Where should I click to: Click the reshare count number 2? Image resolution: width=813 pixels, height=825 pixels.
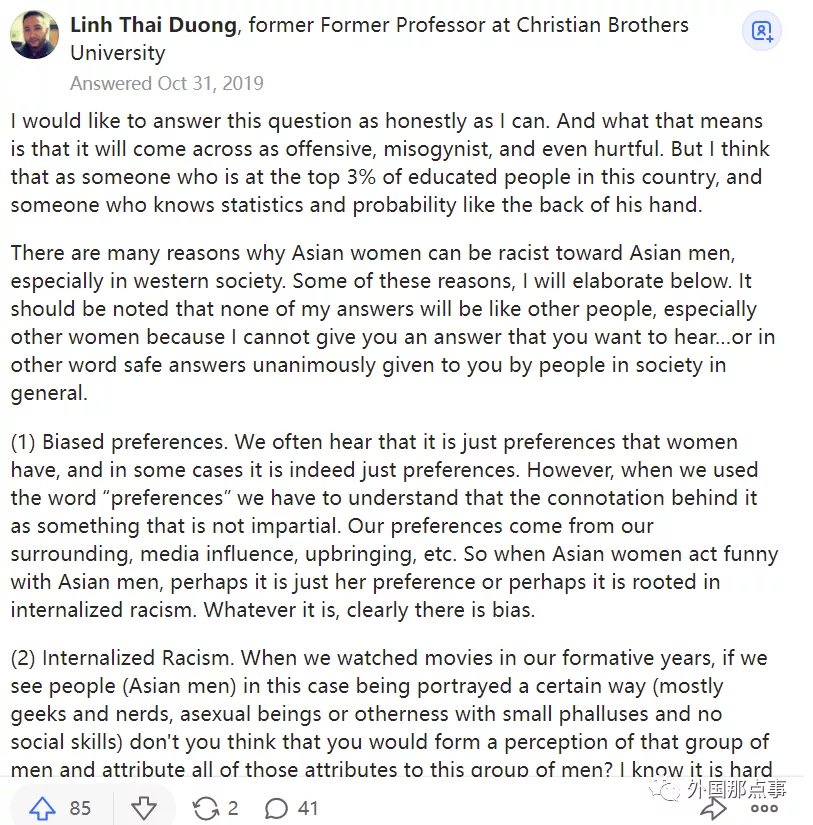(x=232, y=807)
